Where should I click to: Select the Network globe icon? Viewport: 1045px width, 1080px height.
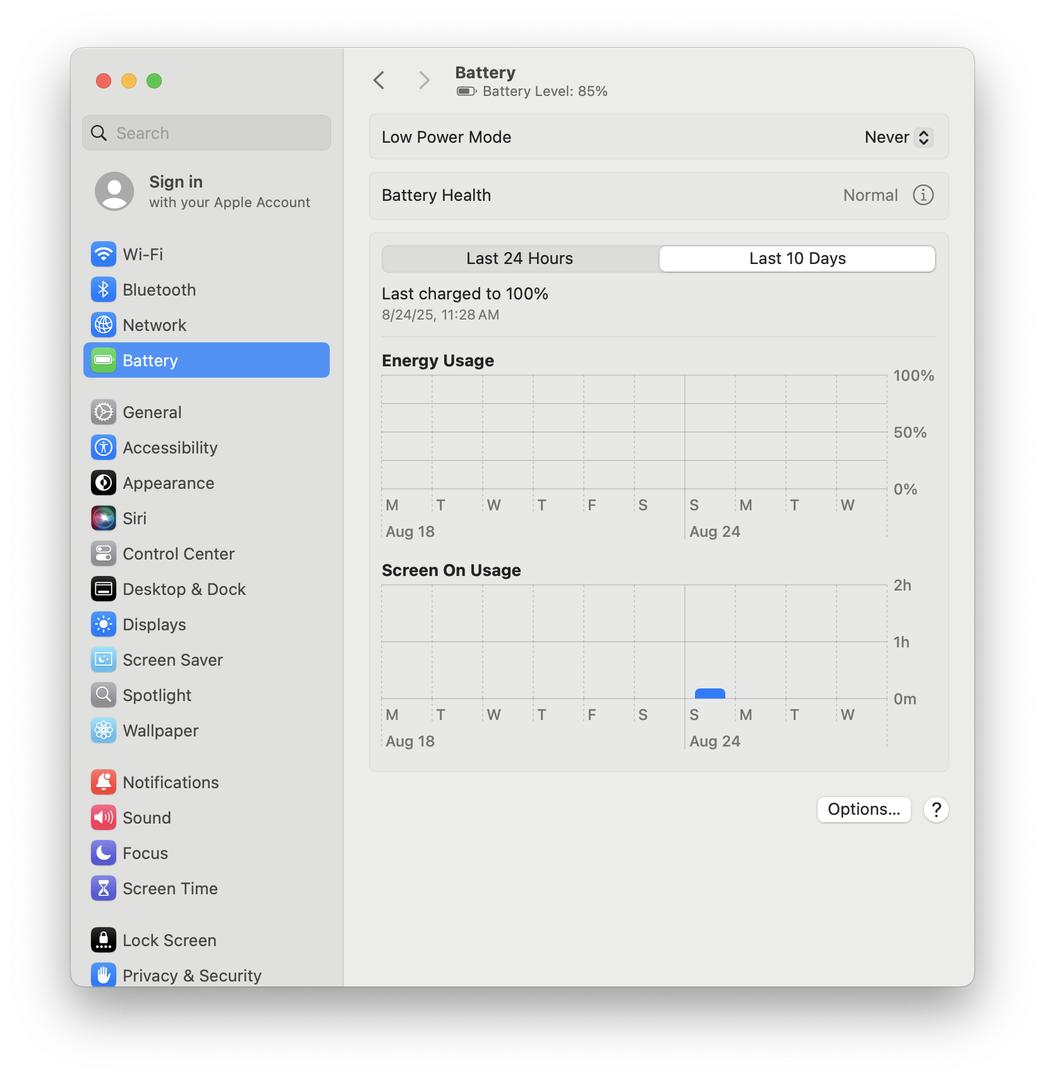[x=103, y=325]
